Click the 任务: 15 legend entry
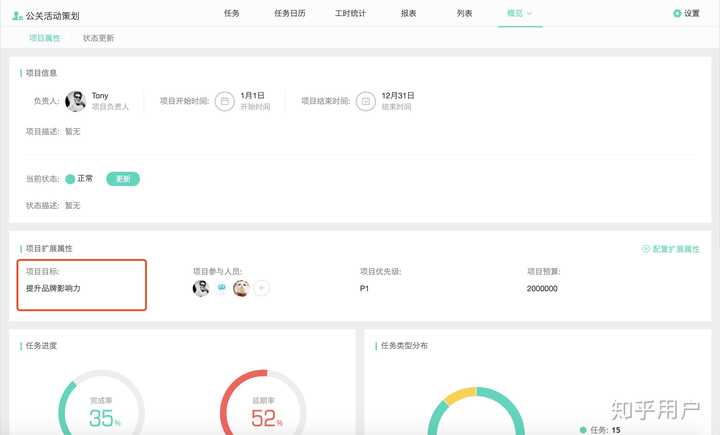This screenshot has width=720, height=435. (600, 430)
